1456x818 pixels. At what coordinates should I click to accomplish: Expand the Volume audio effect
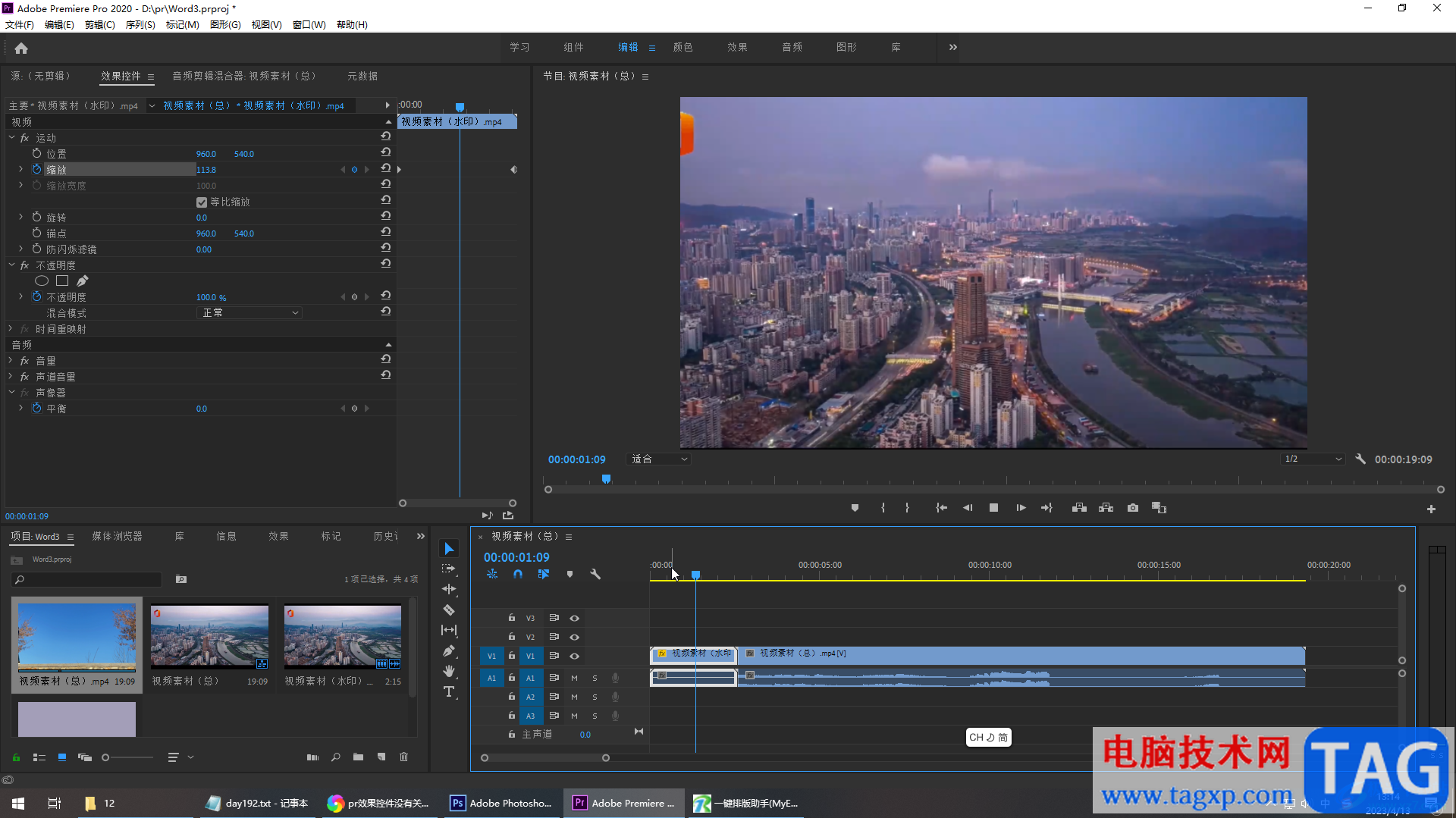11,361
